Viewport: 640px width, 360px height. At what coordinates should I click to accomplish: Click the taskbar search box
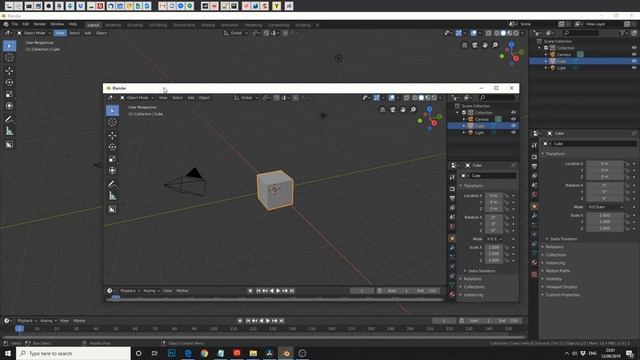73,353
